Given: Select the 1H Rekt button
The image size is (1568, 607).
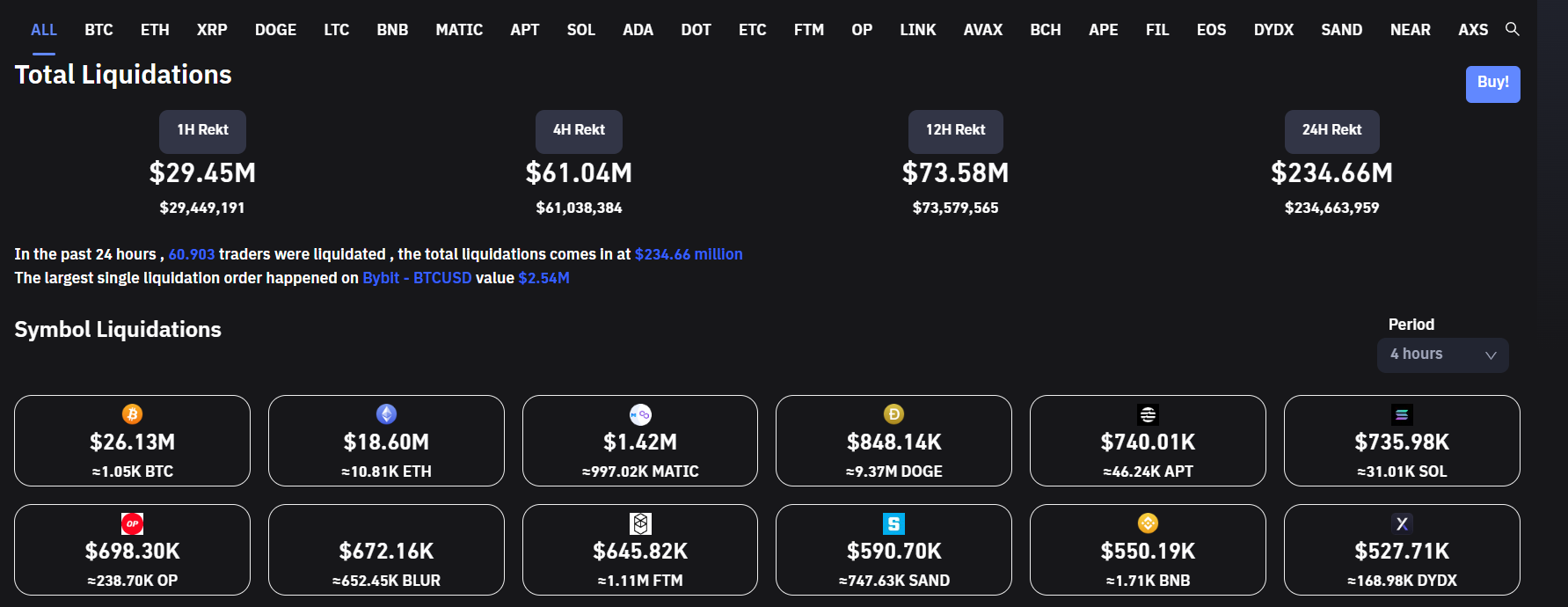Looking at the screenshot, I should [x=202, y=130].
